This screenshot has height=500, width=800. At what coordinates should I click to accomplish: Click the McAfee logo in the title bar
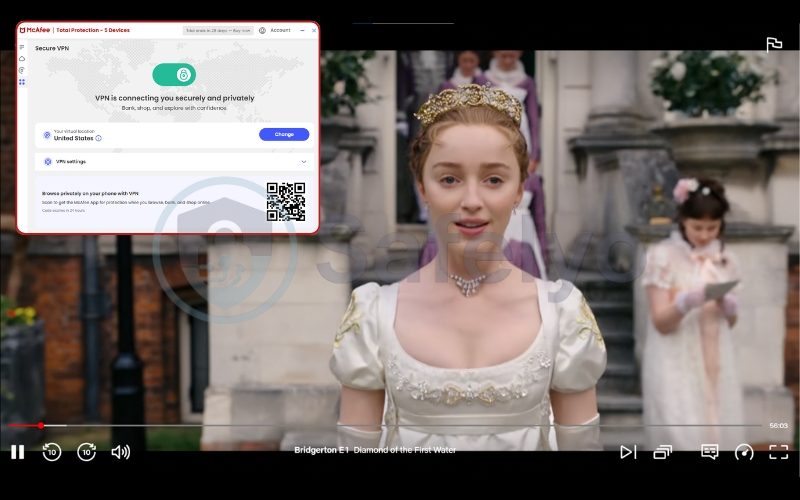35,30
